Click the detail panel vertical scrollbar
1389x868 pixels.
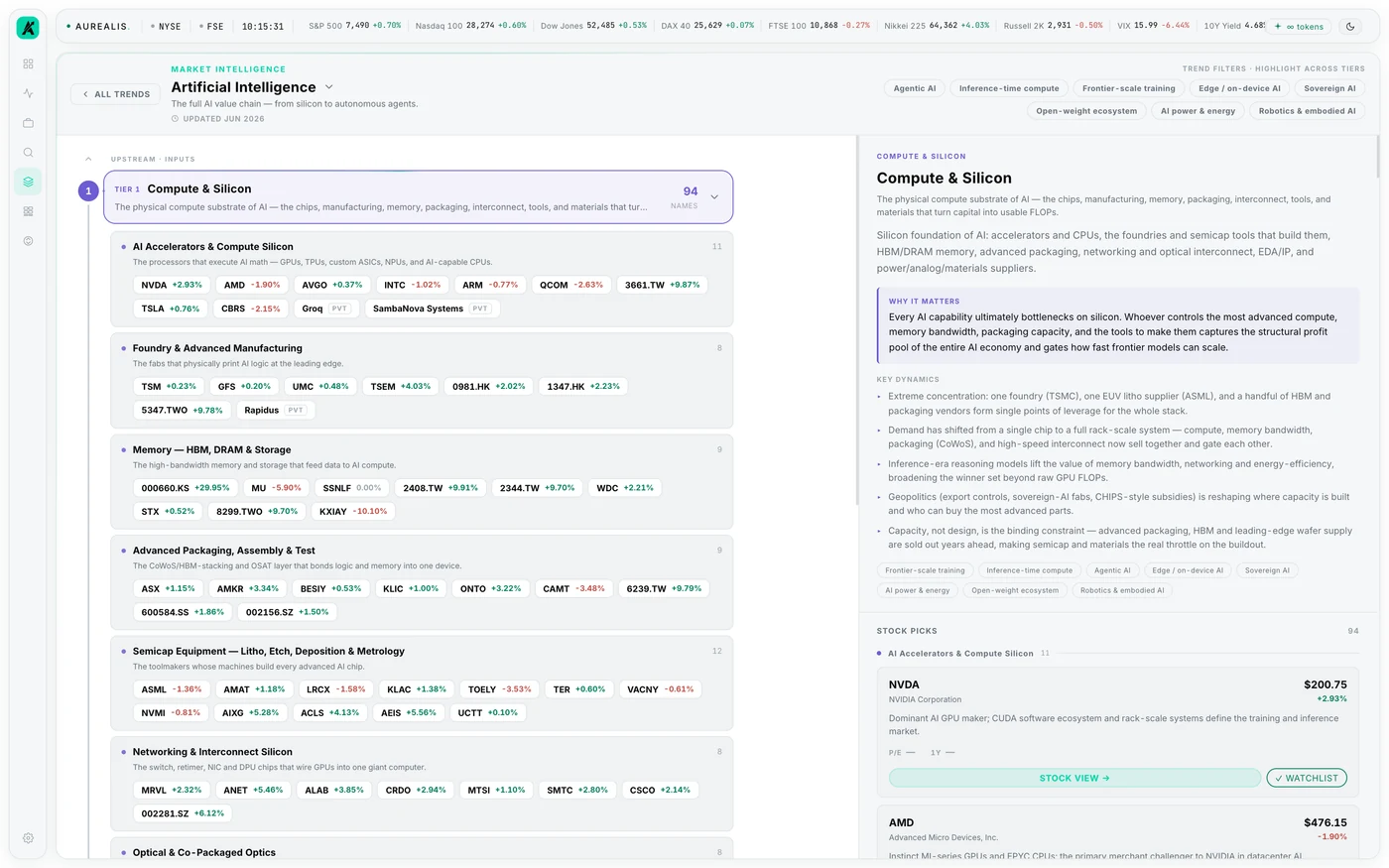tap(1378, 157)
